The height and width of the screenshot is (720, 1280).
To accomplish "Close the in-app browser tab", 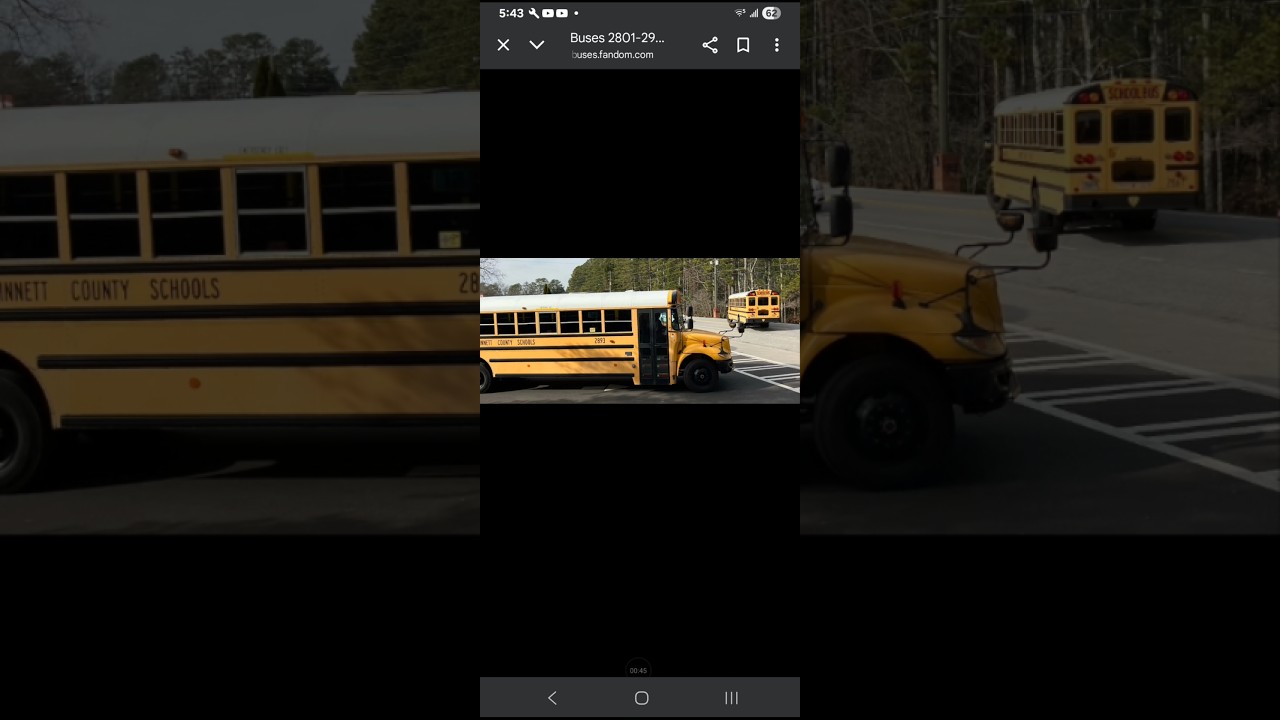I will click(504, 45).
